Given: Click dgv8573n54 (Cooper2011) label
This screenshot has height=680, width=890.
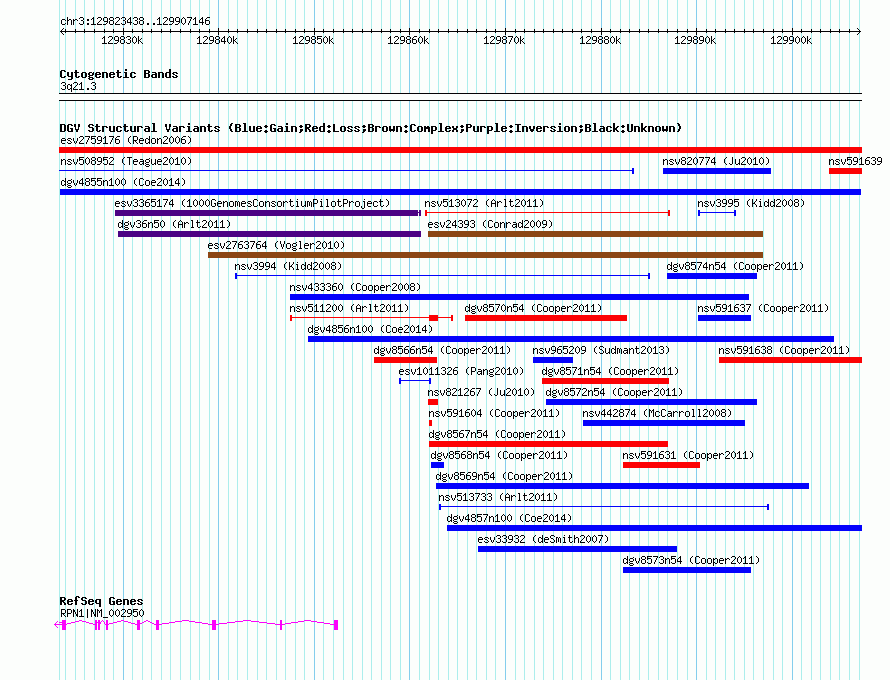Looking at the screenshot, I should pos(691,560).
